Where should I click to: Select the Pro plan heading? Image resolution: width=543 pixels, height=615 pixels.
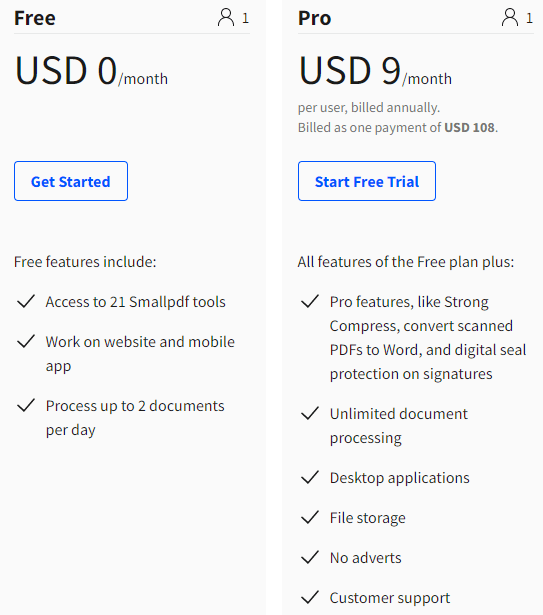315,18
